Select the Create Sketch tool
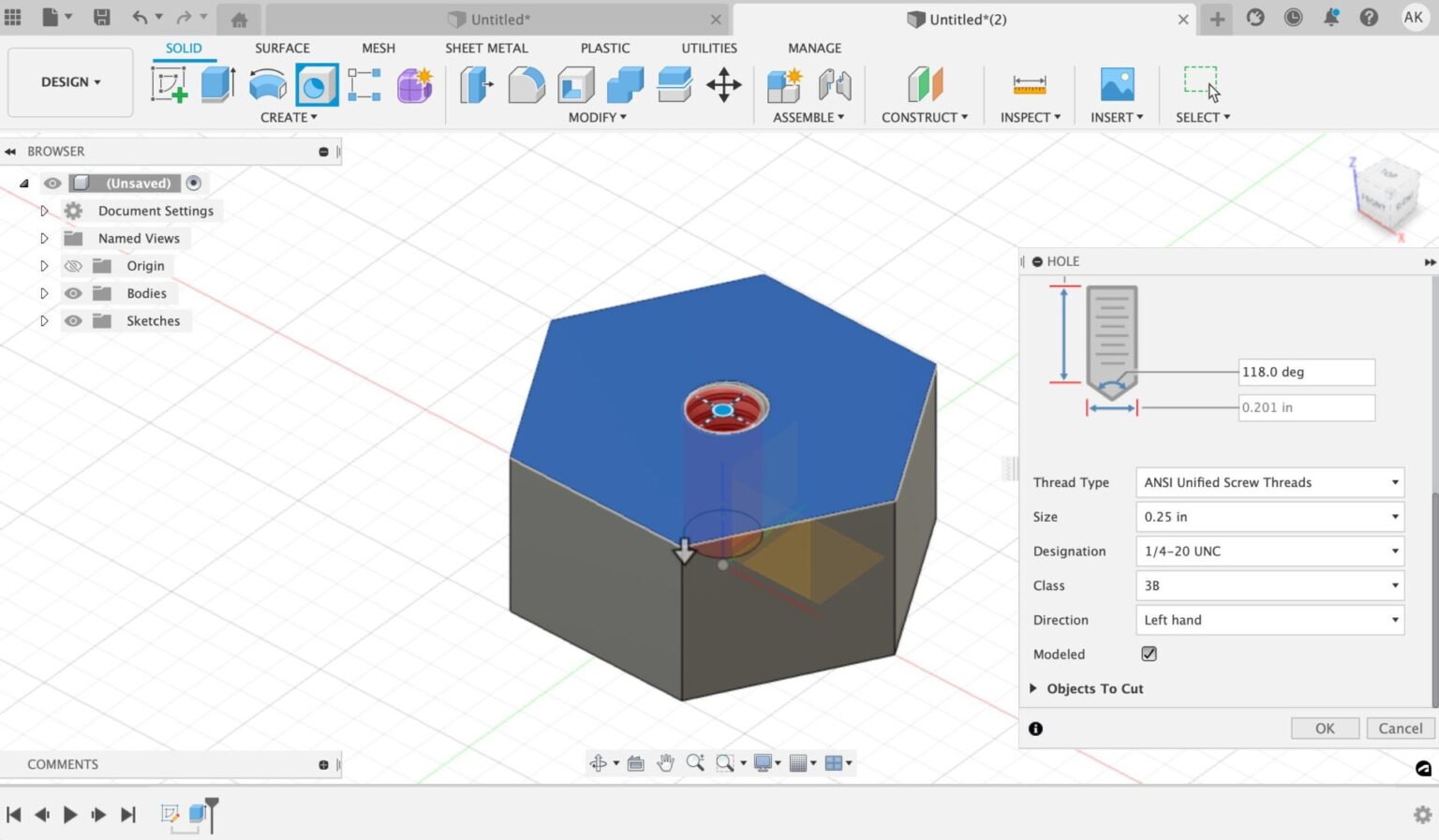 [170, 84]
